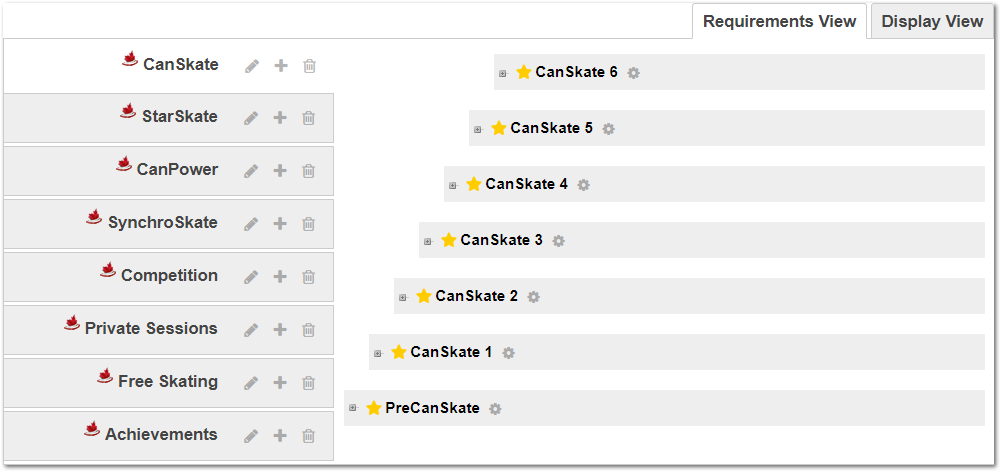This screenshot has width=1001, height=472.
Task: Open the gear settings for CanSkate 3
Action: click(559, 241)
